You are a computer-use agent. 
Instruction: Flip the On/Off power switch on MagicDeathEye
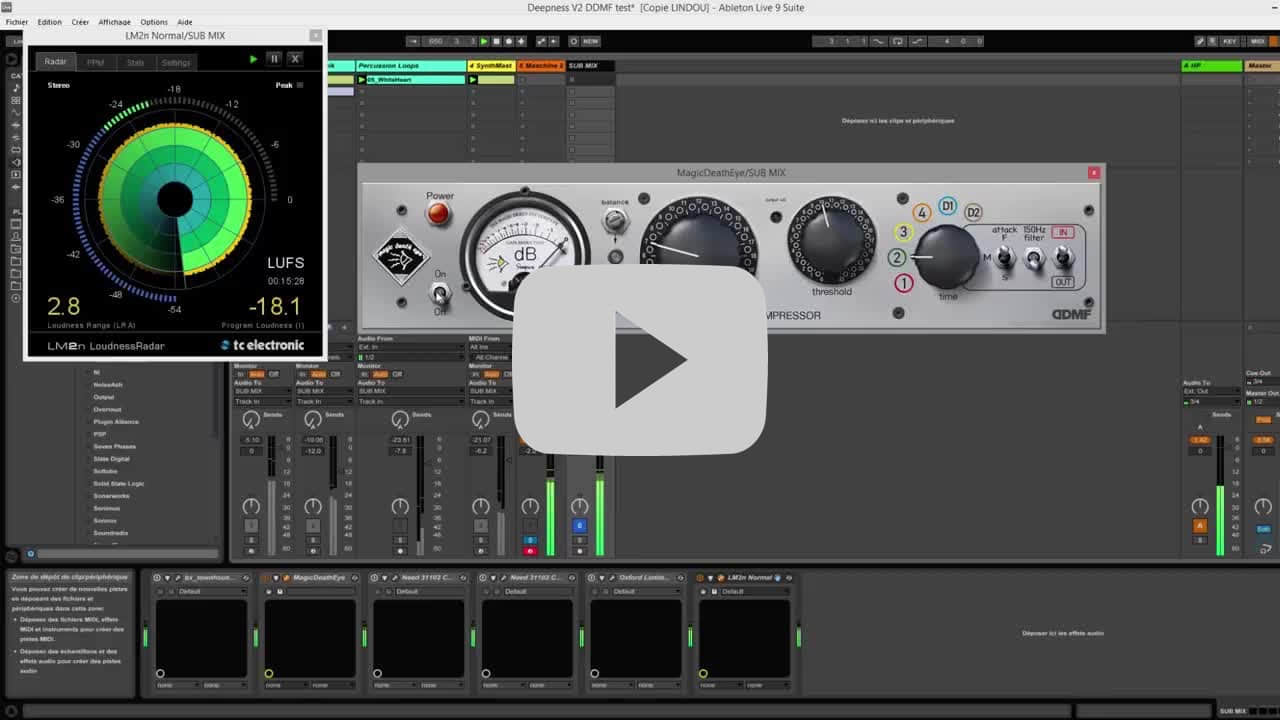[x=440, y=293]
